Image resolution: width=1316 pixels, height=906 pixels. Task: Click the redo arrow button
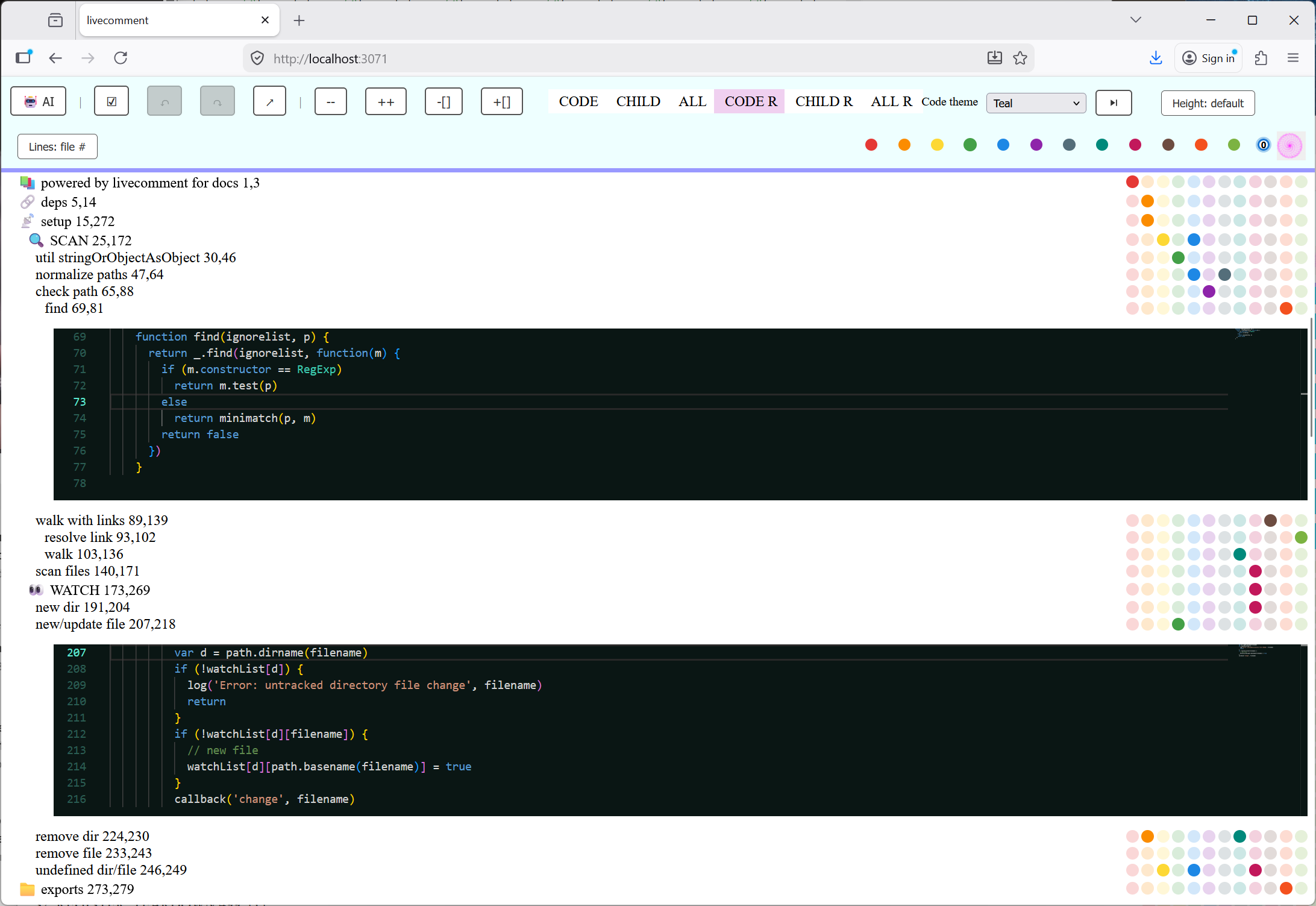pyautogui.click(x=218, y=102)
